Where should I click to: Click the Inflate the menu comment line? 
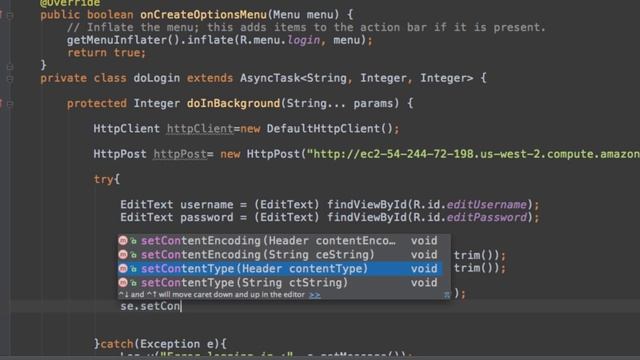point(306,28)
